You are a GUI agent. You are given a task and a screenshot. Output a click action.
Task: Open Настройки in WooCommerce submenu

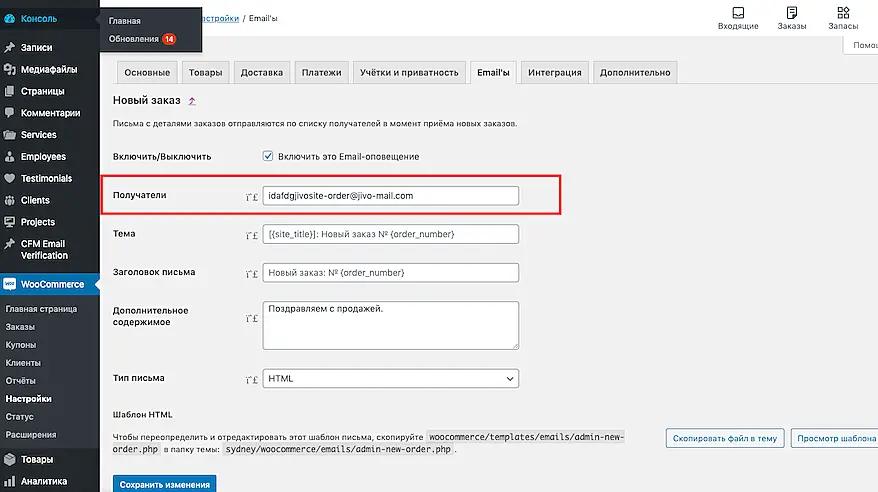[x=29, y=399]
